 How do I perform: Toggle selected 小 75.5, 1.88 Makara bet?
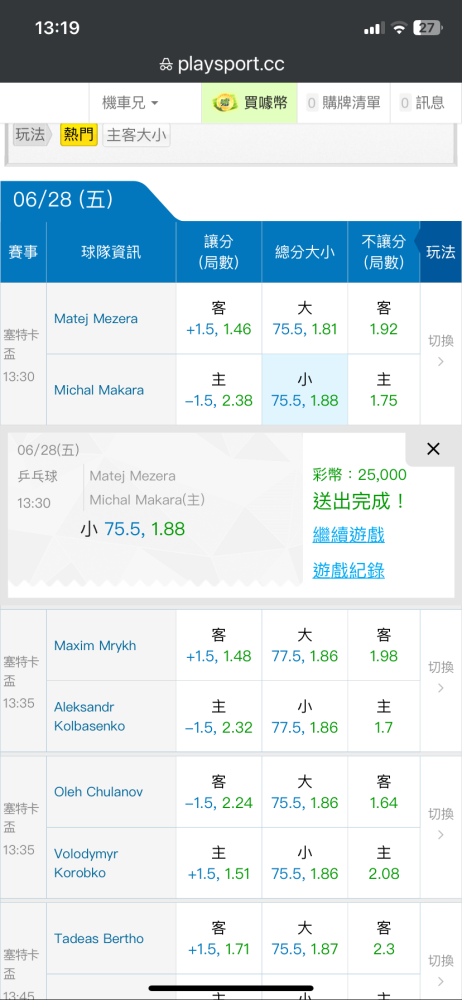coord(304,390)
